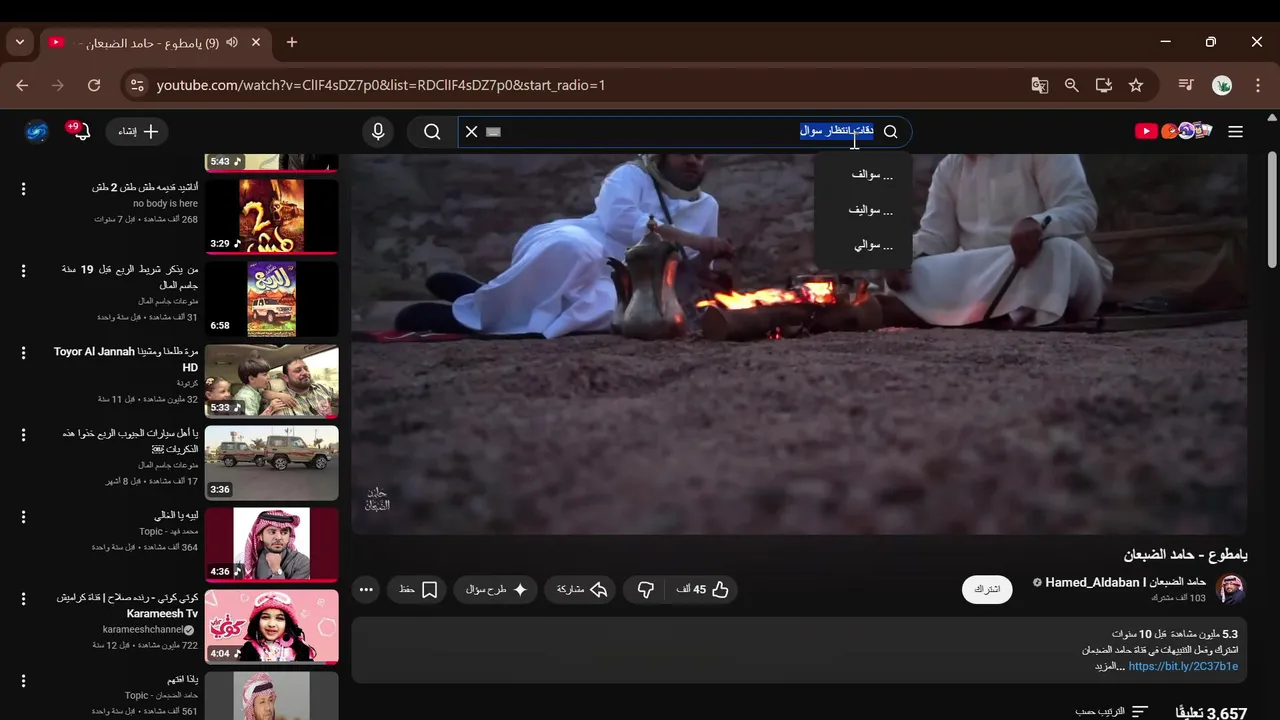Like the video (45 ألف thumbs up)
The height and width of the screenshot is (720, 1280).
pyautogui.click(x=702, y=590)
